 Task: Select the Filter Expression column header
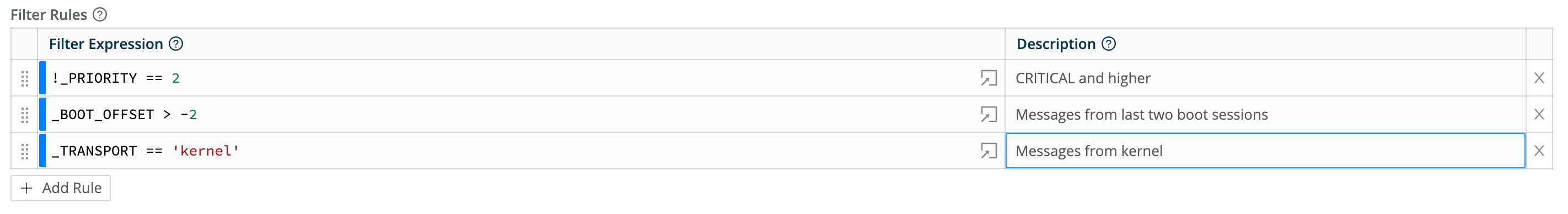(106, 44)
